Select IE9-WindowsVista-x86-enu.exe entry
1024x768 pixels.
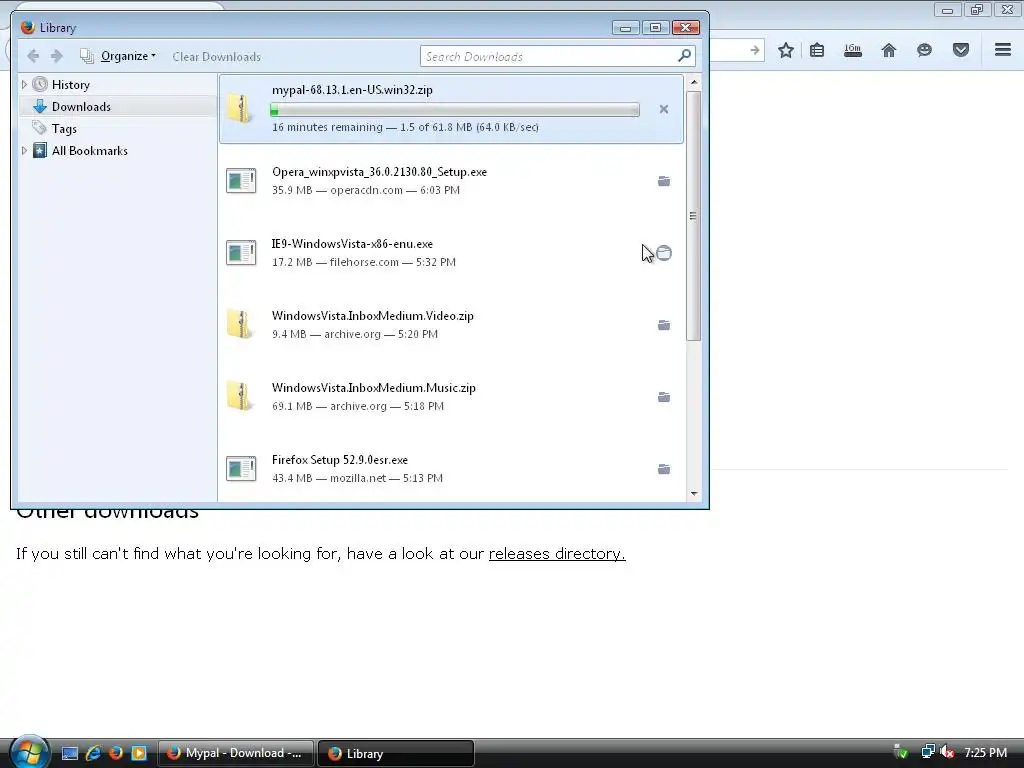click(451, 253)
